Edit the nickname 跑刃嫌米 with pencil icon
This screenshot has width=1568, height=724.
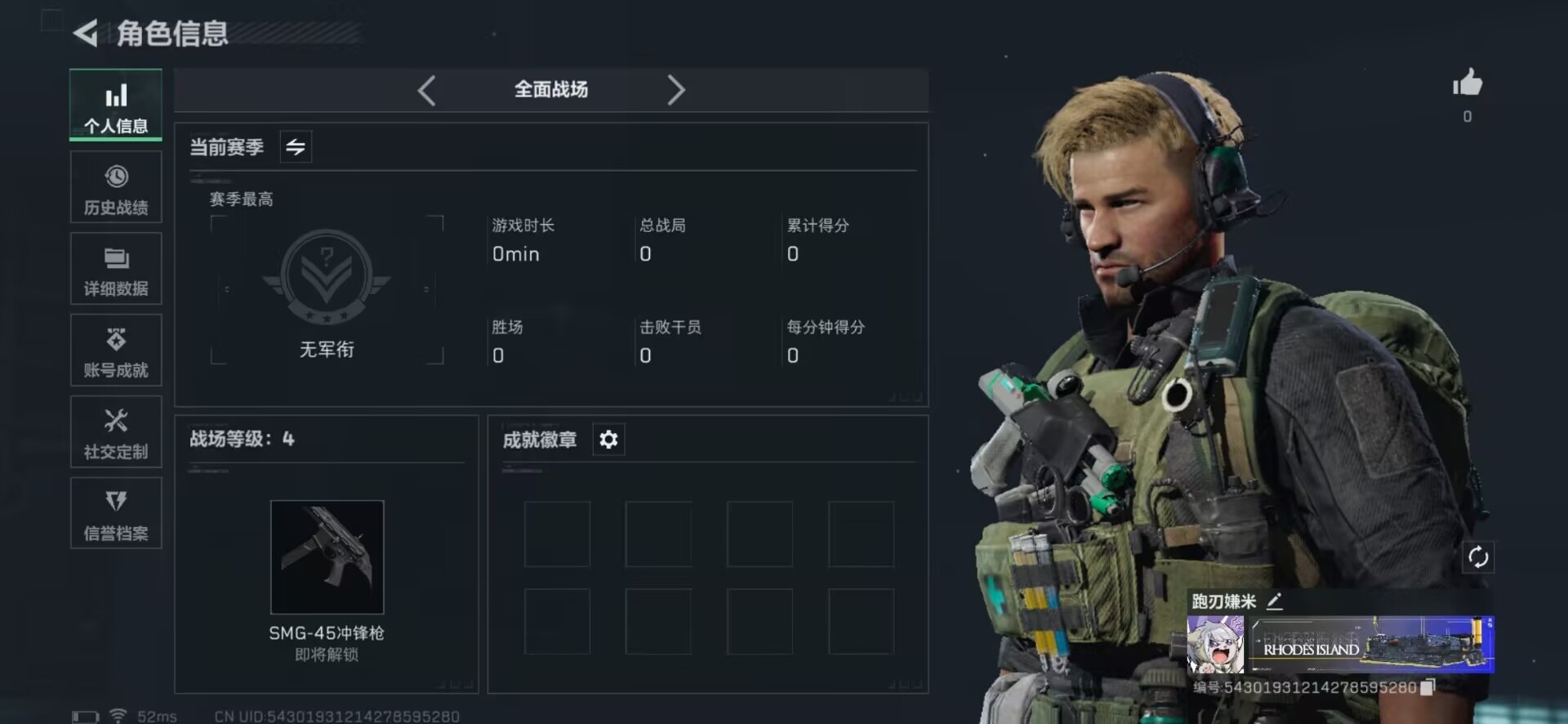point(1274,602)
